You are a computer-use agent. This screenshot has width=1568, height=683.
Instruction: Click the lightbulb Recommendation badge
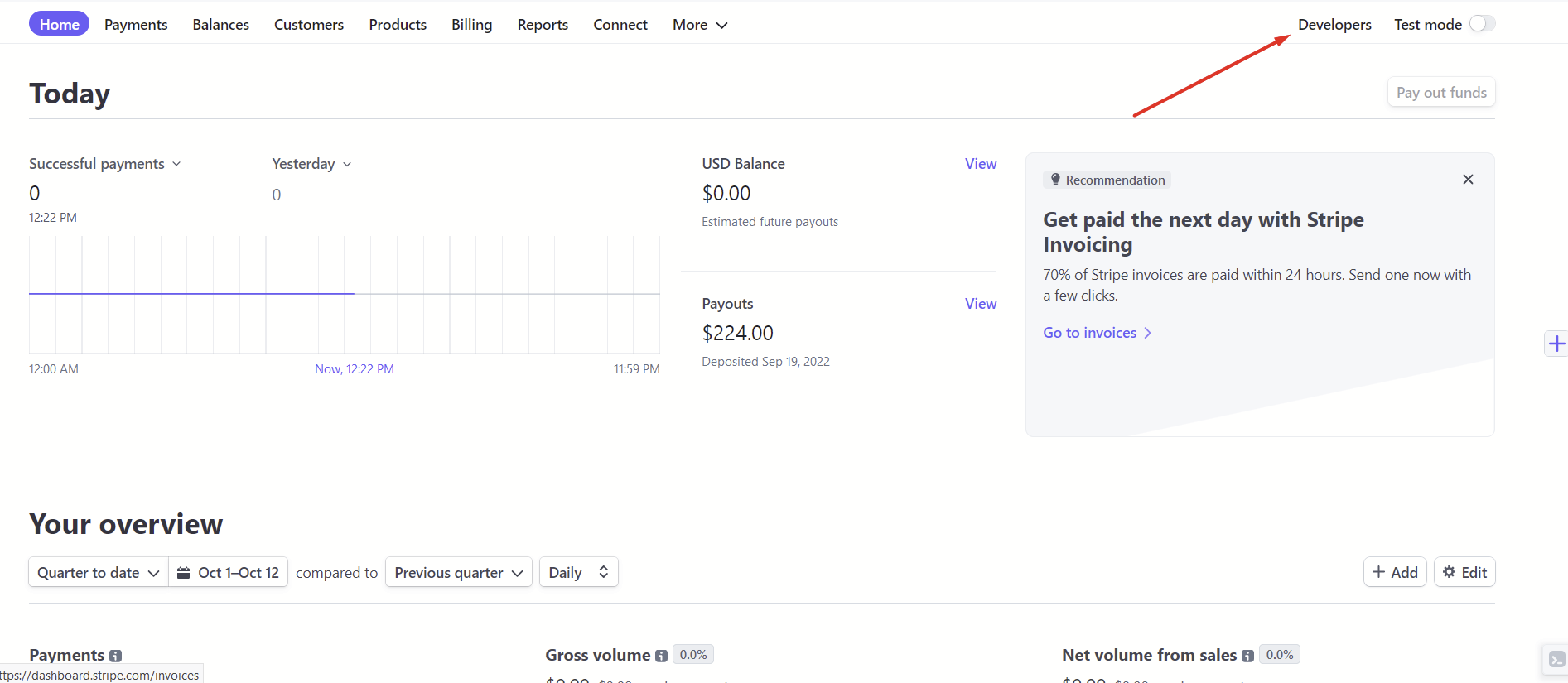(x=1107, y=180)
